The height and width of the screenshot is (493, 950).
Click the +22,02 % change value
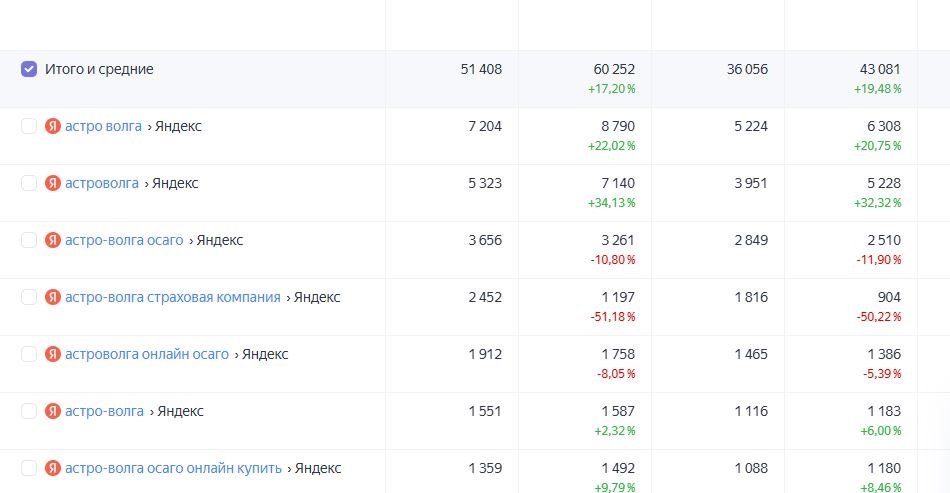tap(611, 145)
